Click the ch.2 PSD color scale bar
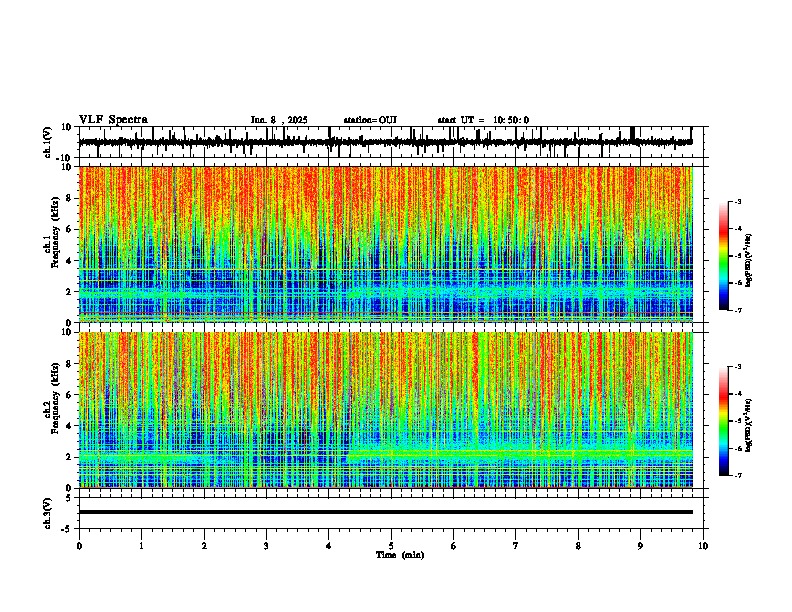 [x=723, y=421]
